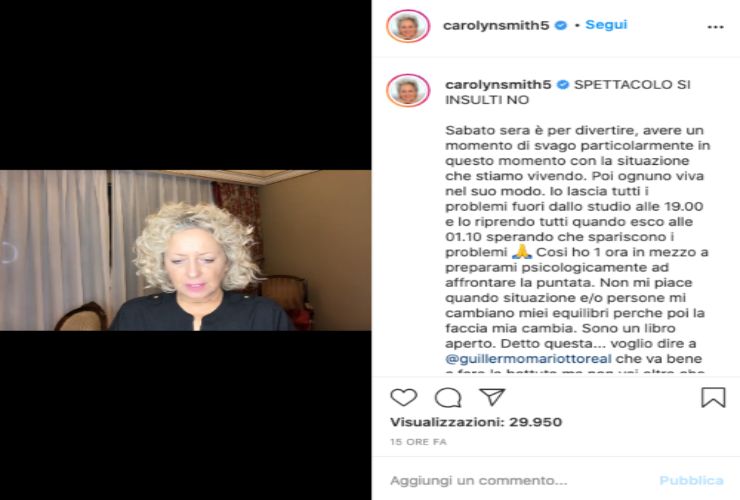Focus the Aggiungi un commento field
740x500 pixels.
pos(519,481)
